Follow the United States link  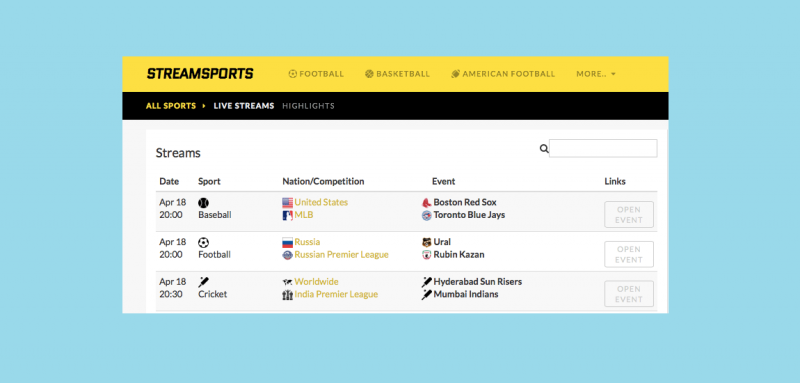coord(321,202)
